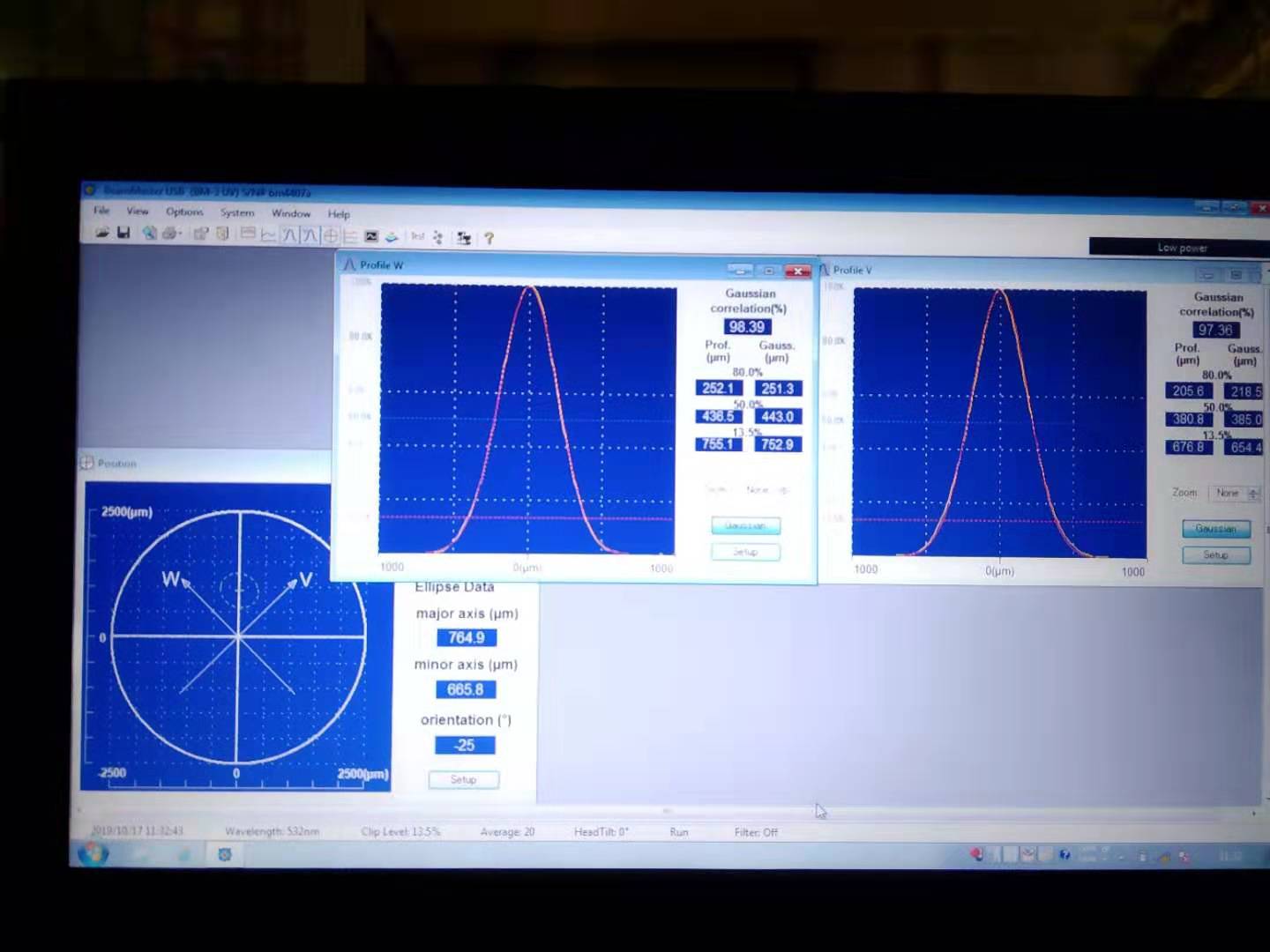Click the Test toolbar icon

(417, 236)
